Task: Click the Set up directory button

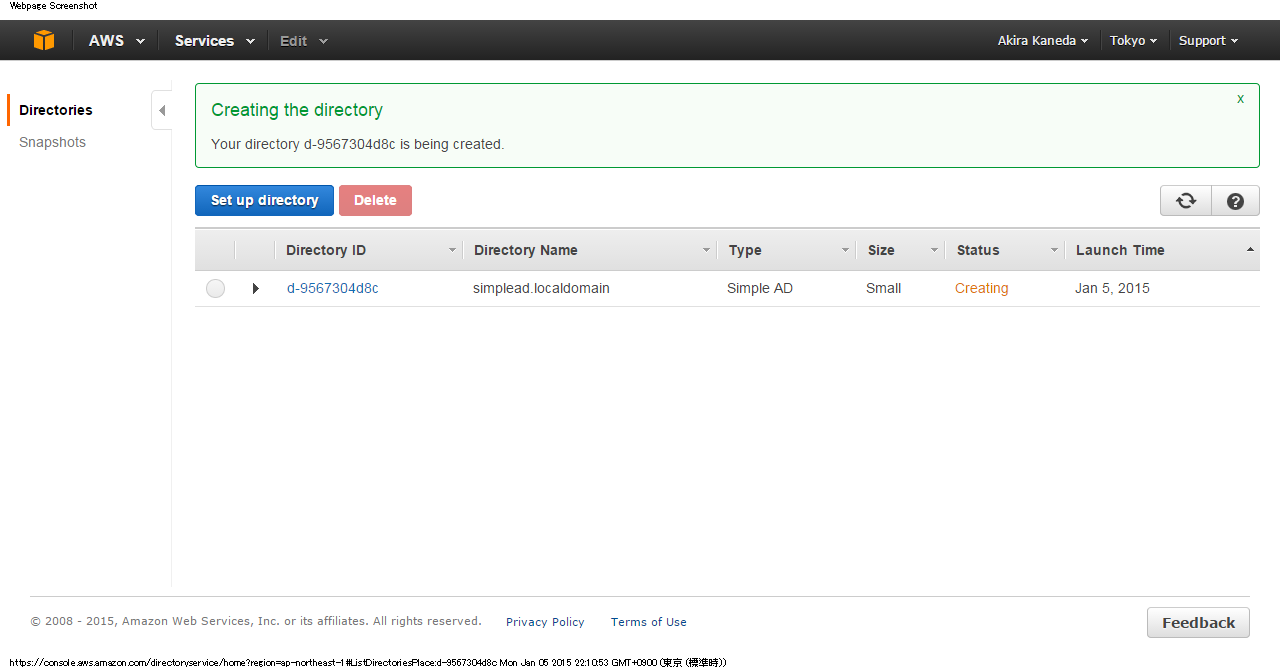Action: click(264, 200)
